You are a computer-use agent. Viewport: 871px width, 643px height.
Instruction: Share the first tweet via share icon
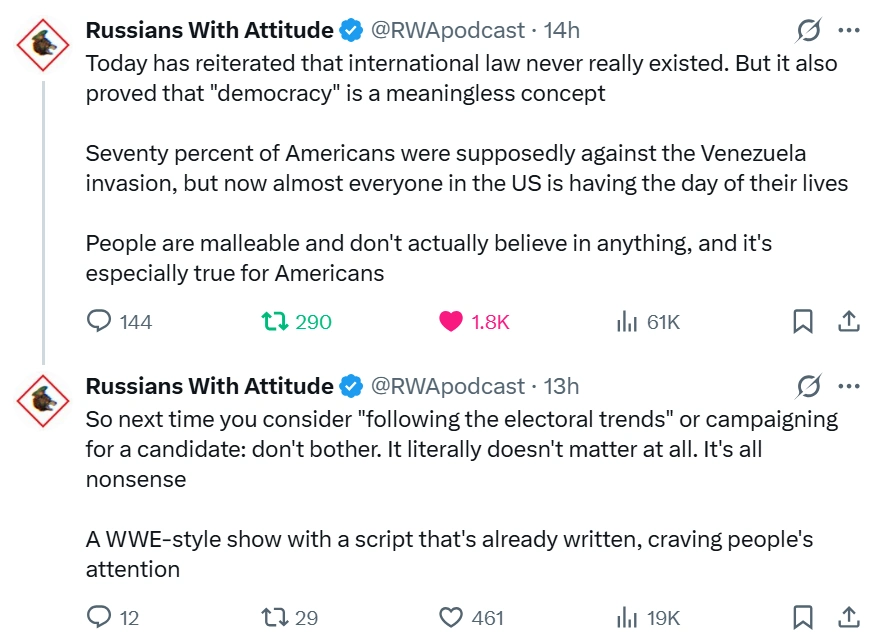[x=848, y=322]
